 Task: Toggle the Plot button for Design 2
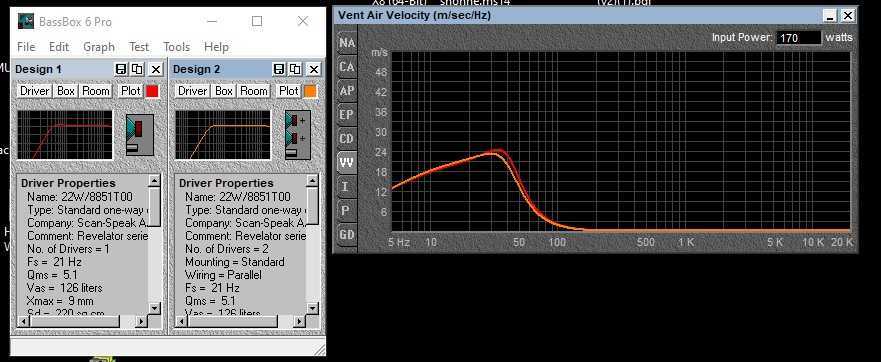tap(289, 91)
